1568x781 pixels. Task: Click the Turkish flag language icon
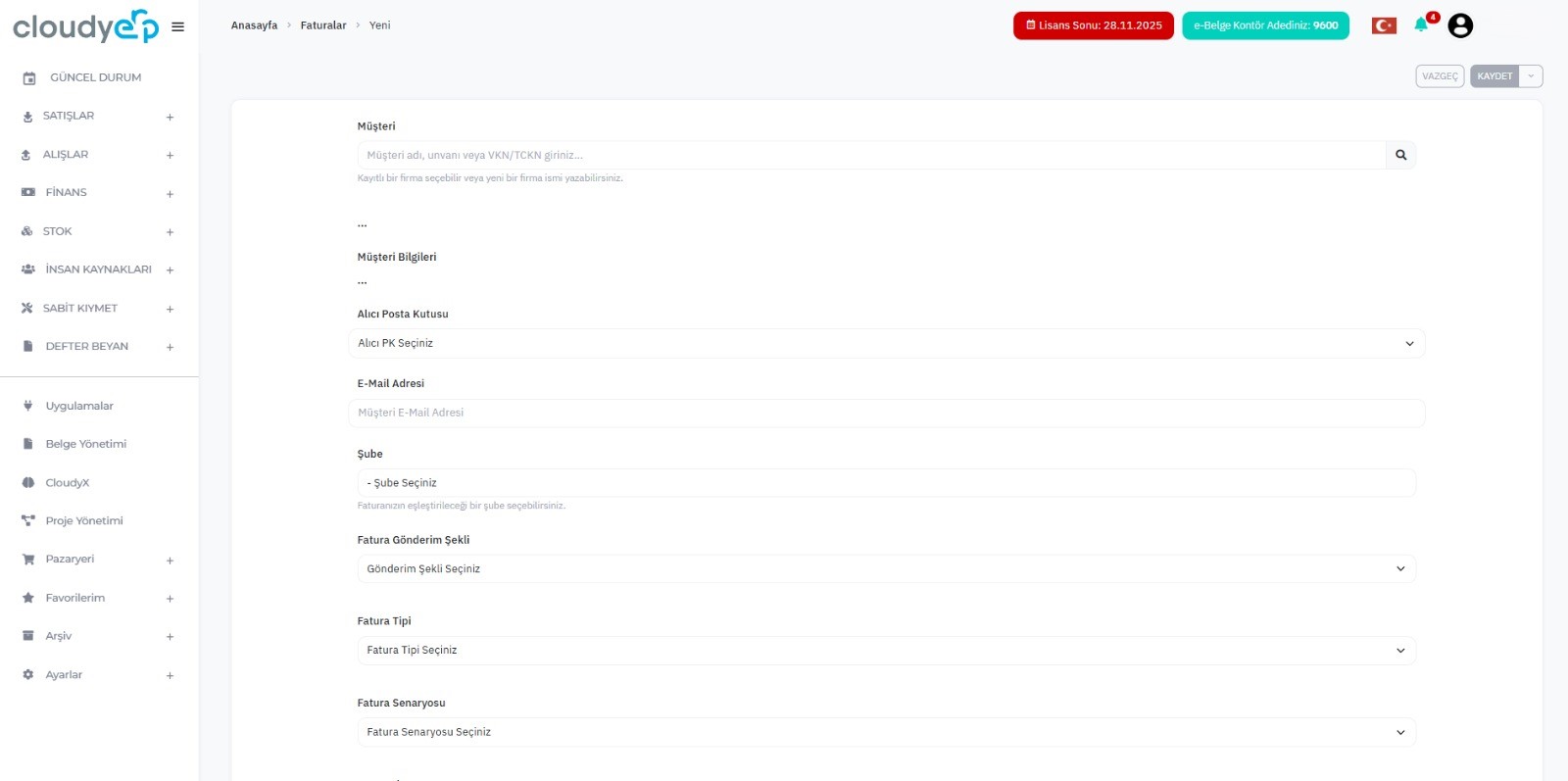coord(1384,25)
